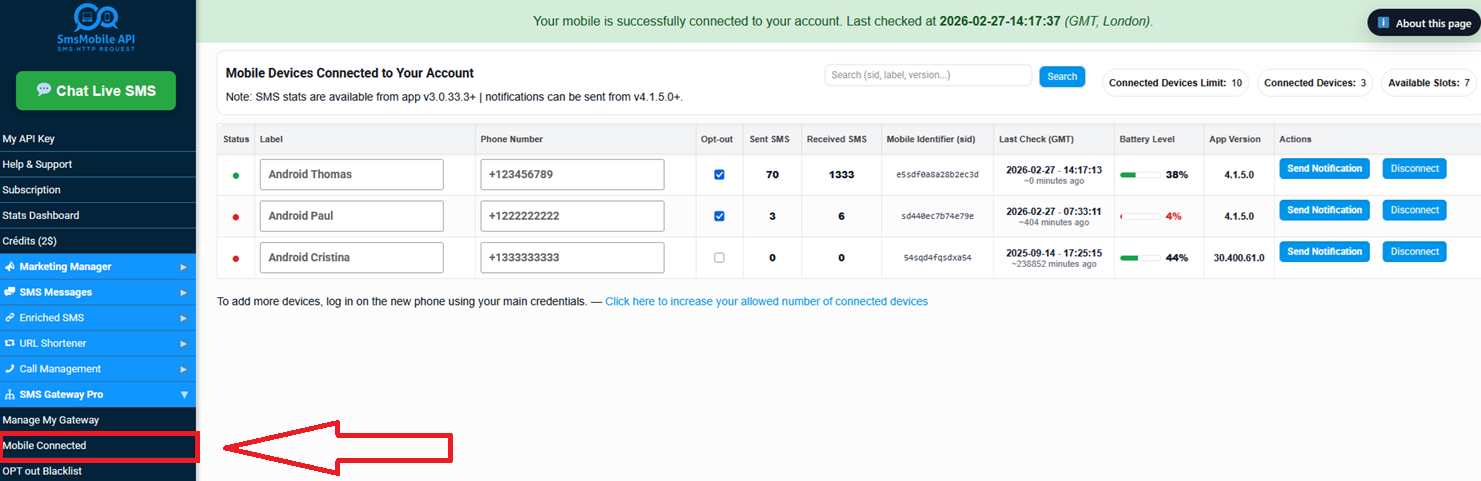
Task: Send Notification to Android Thomas
Action: (x=1324, y=169)
